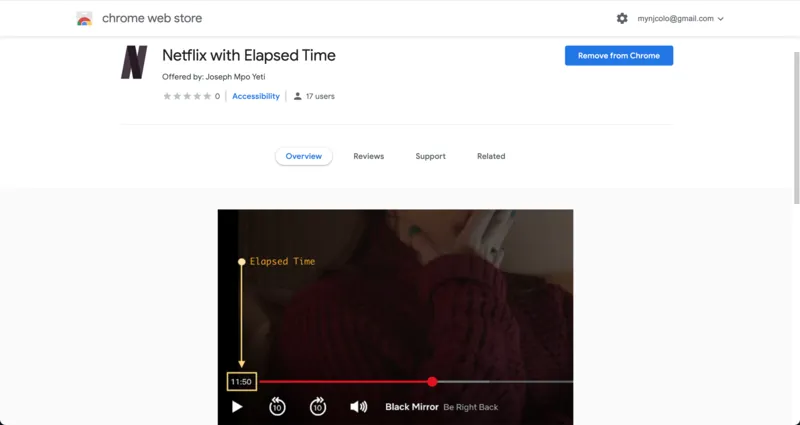Click the Netflix extension N logo
Viewport: 800px width, 425px height.
click(x=134, y=62)
